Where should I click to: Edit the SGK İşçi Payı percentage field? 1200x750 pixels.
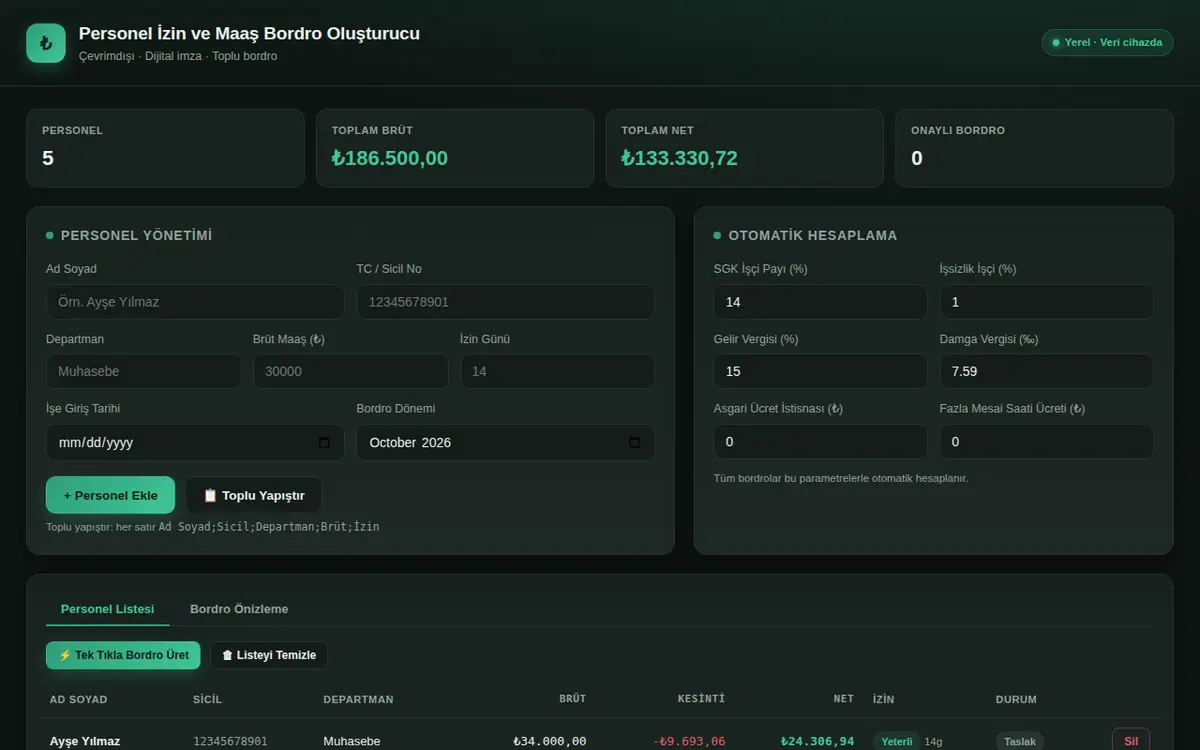820,302
